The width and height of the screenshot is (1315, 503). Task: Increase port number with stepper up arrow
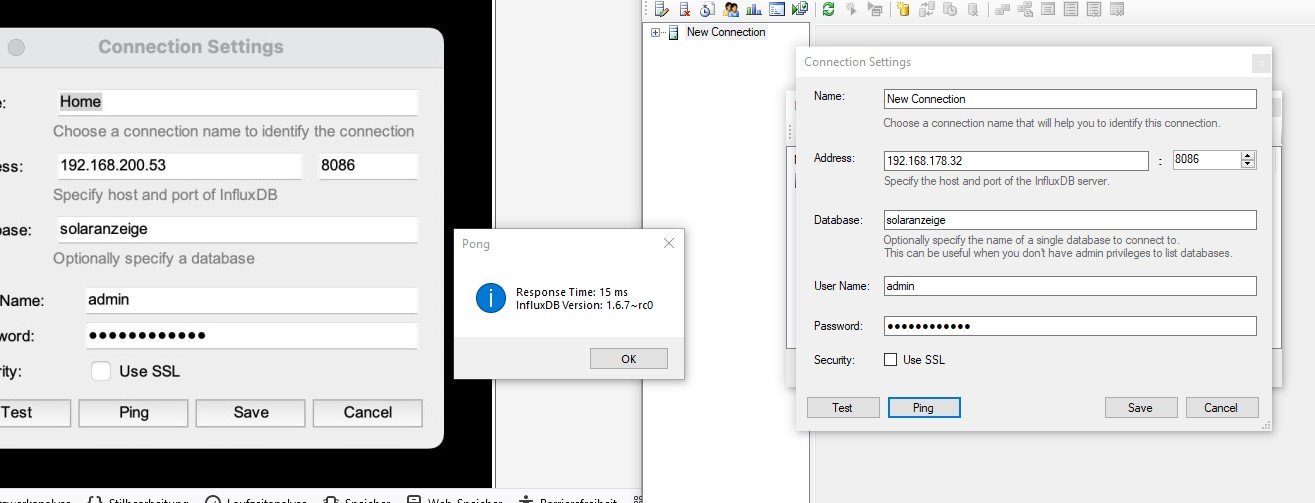pos(1248,156)
